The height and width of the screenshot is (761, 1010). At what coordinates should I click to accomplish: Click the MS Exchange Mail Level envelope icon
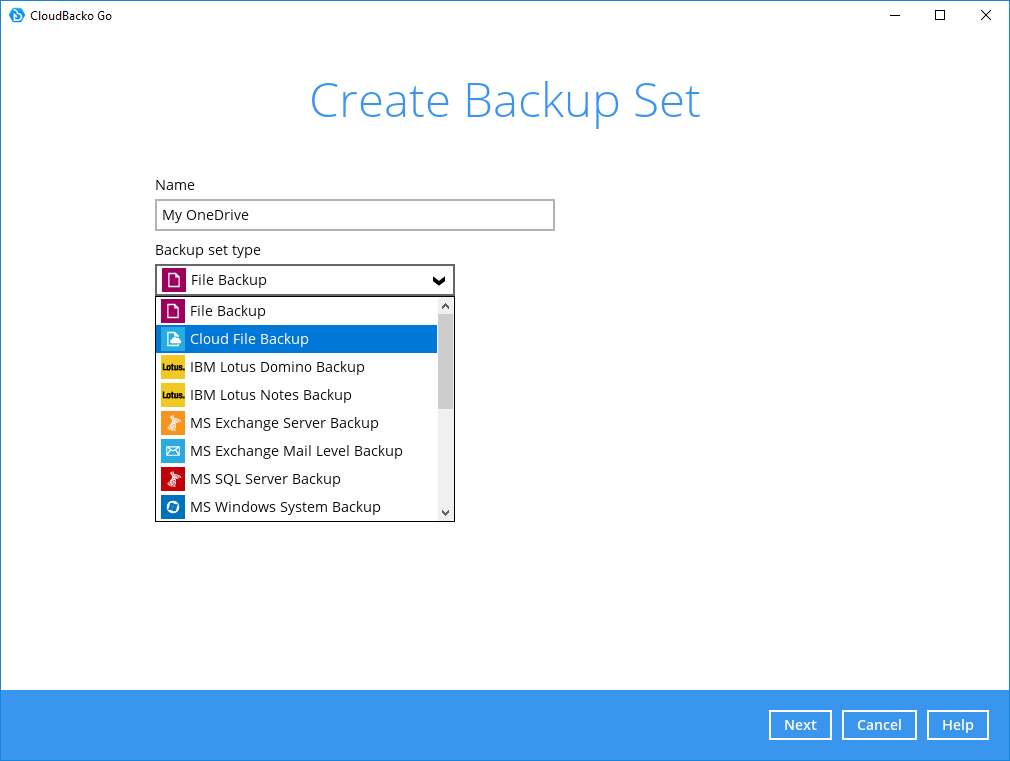click(x=173, y=451)
